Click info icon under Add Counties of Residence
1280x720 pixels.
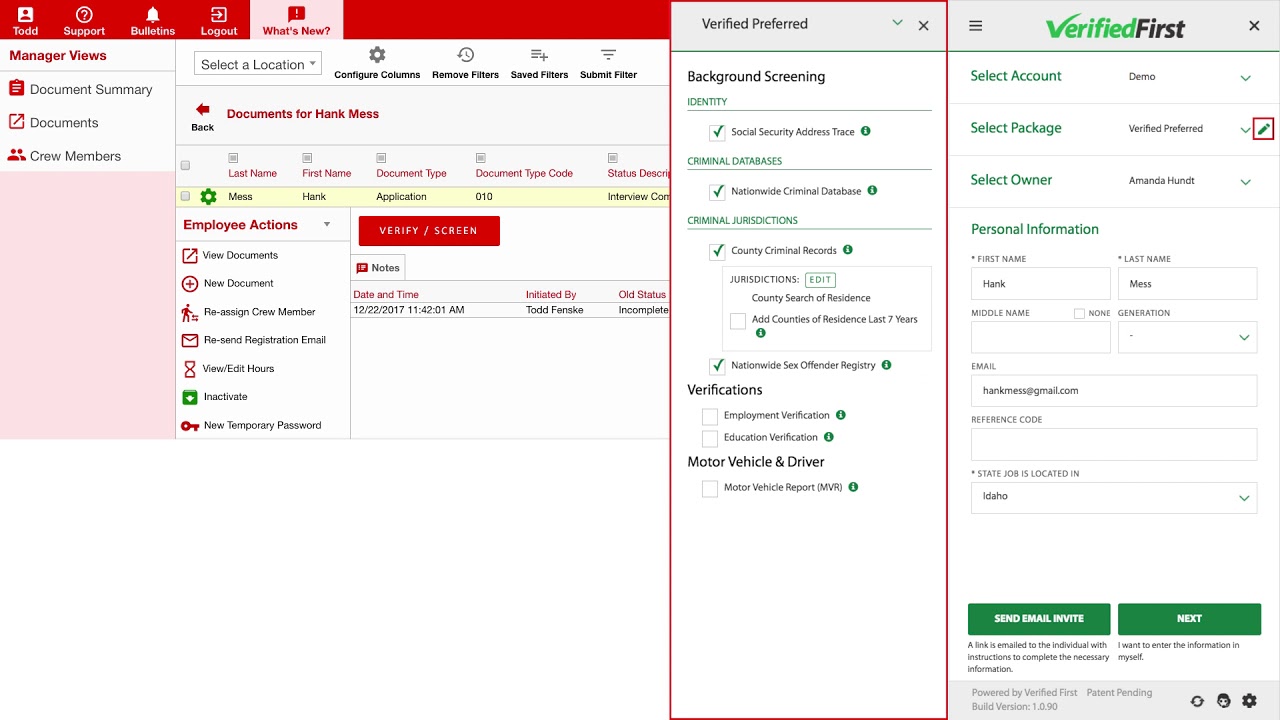click(761, 332)
